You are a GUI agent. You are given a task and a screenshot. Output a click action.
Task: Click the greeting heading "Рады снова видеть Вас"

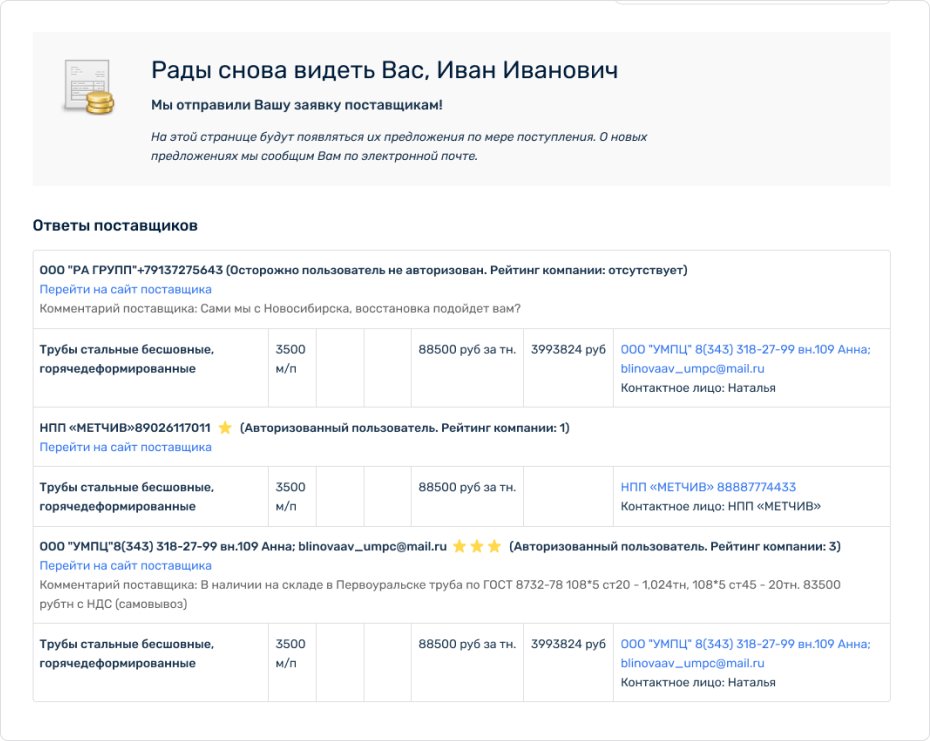384,70
